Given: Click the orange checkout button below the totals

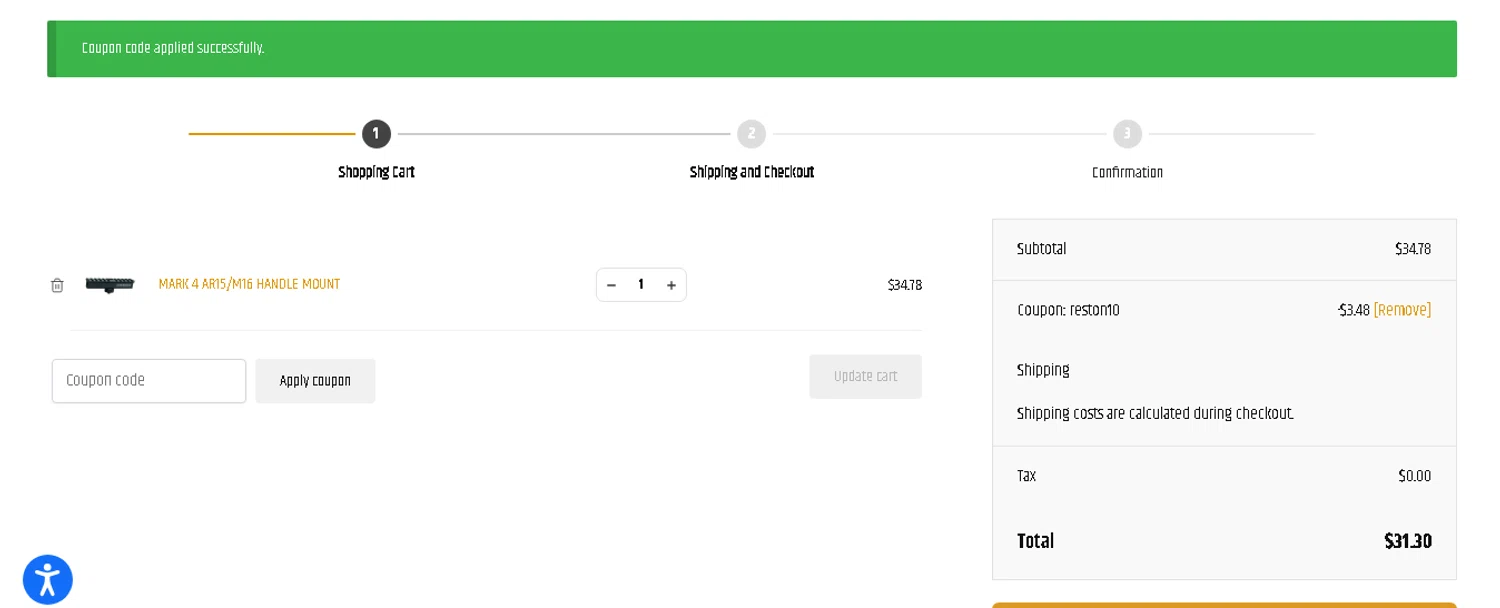Looking at the screenshot, I should coord(1224,605).
